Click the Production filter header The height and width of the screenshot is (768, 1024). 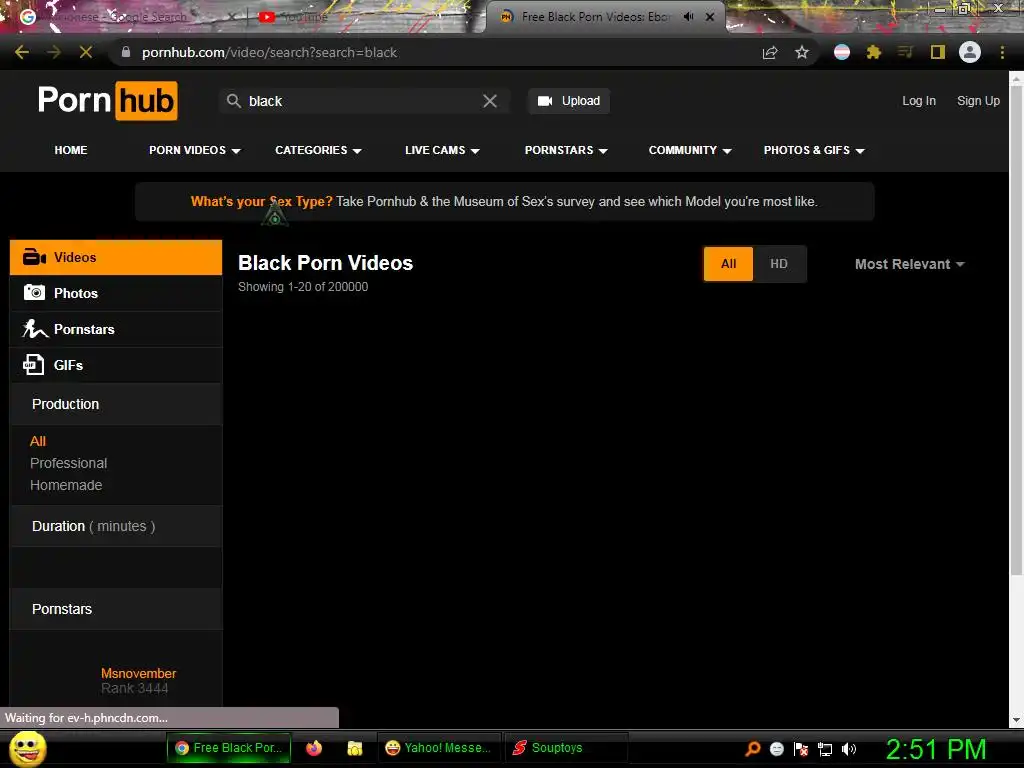pyautogui.click(x=116, y=404)
